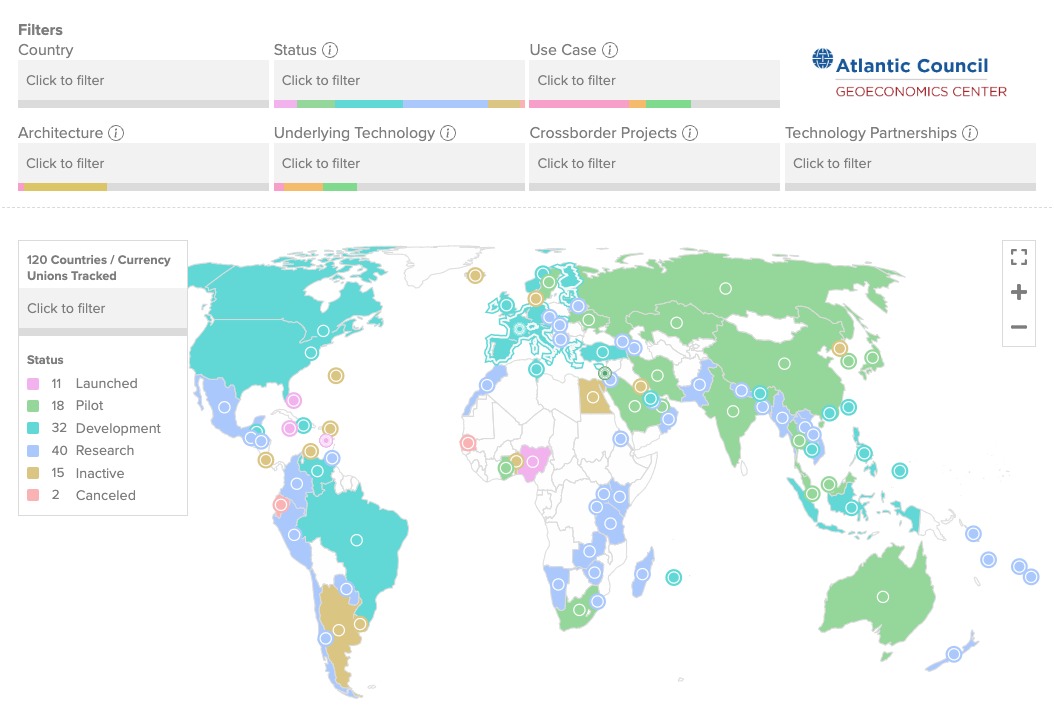Image resolution: width=1054 pixels, height=708 pixels.
Task: Open the Technology Partnerships filter dropdown
Action: (910, 163)
